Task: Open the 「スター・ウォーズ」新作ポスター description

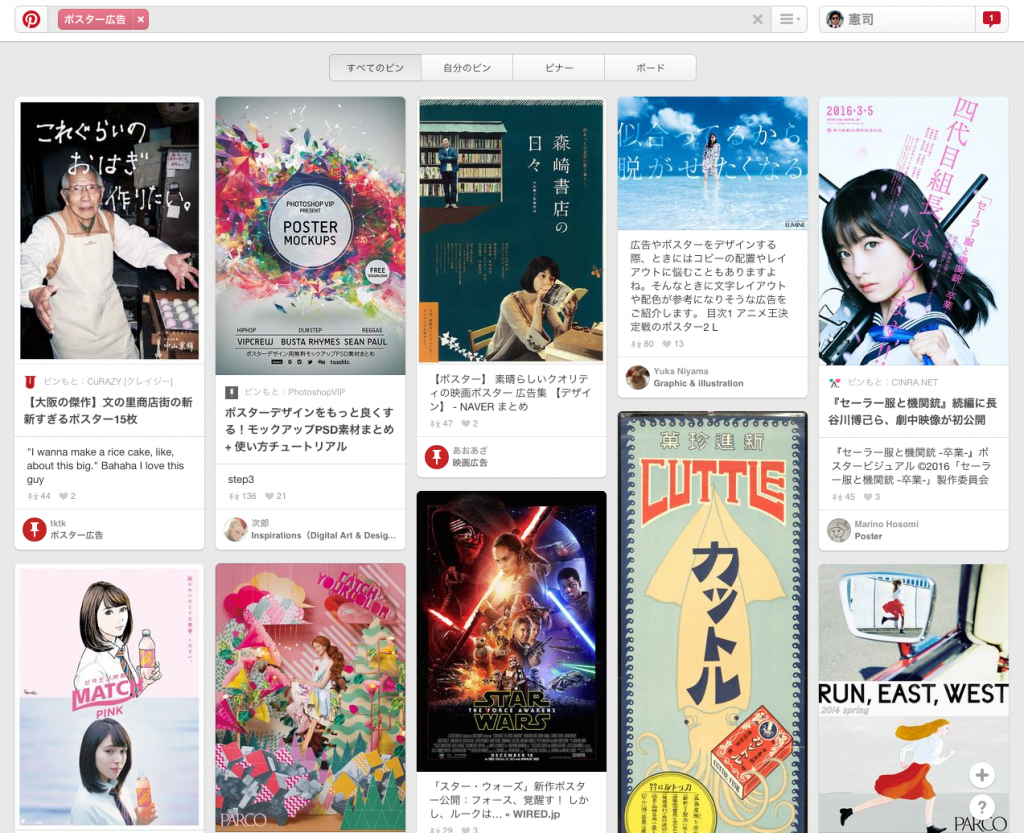Action: click(508, 800)
